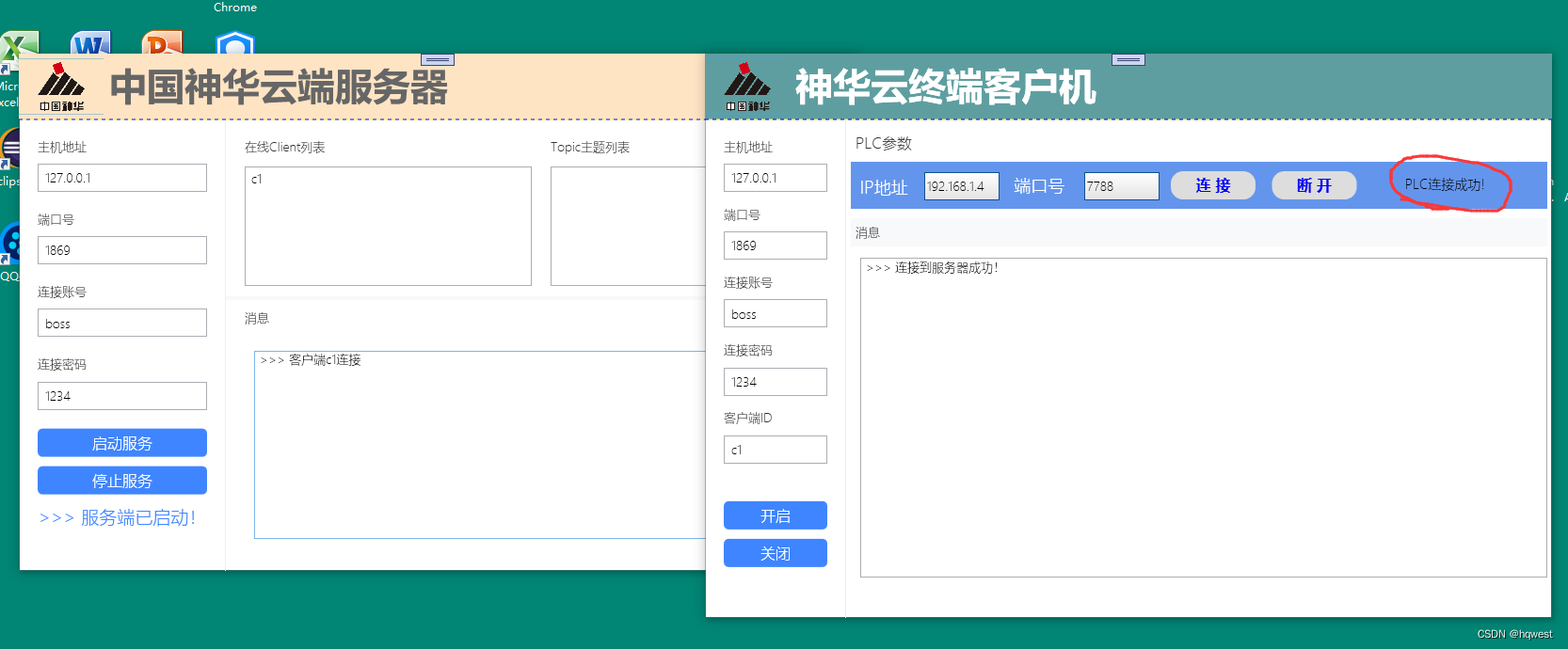Click the '神华云终端客户机' title

coord(945,87)
